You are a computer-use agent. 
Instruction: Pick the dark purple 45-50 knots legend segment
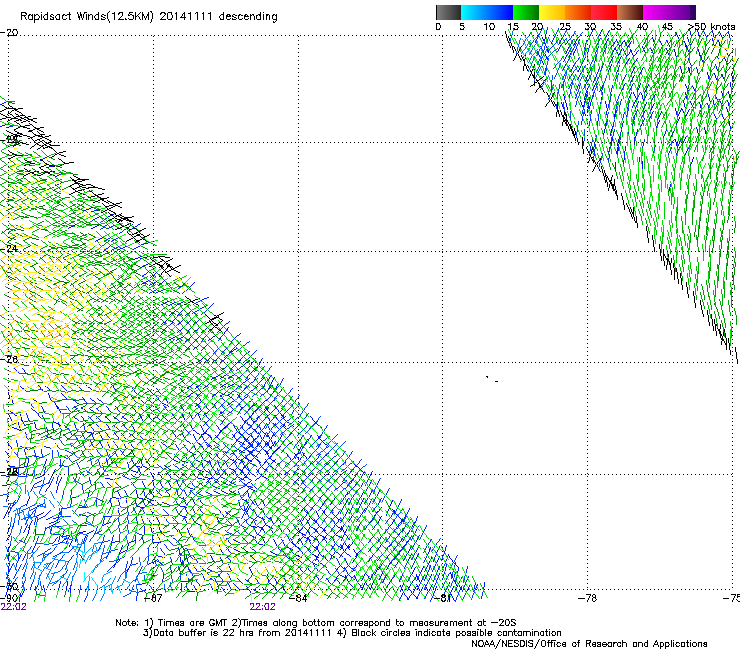pyautogui.click(x=682, y=12)
